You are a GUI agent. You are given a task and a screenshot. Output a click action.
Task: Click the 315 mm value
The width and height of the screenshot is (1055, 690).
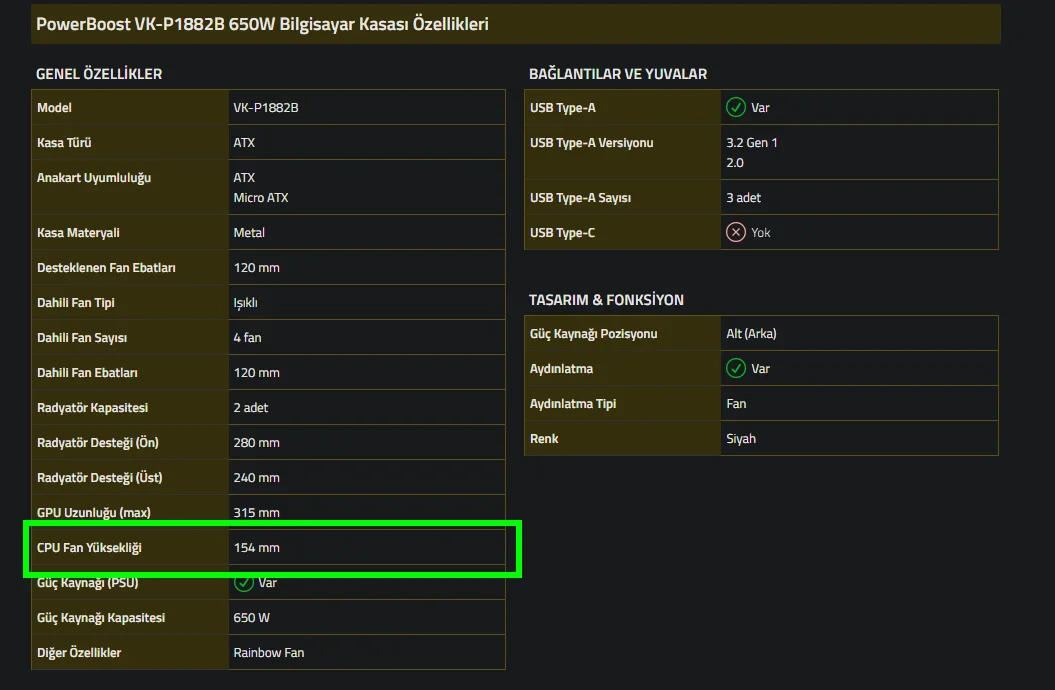click(256, 512)
